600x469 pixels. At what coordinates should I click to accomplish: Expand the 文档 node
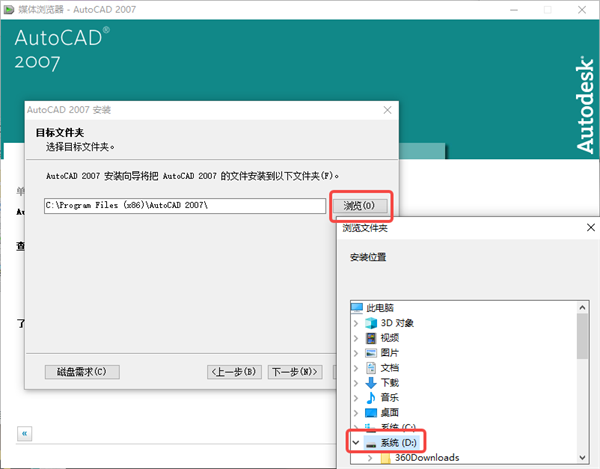point(356,368)
